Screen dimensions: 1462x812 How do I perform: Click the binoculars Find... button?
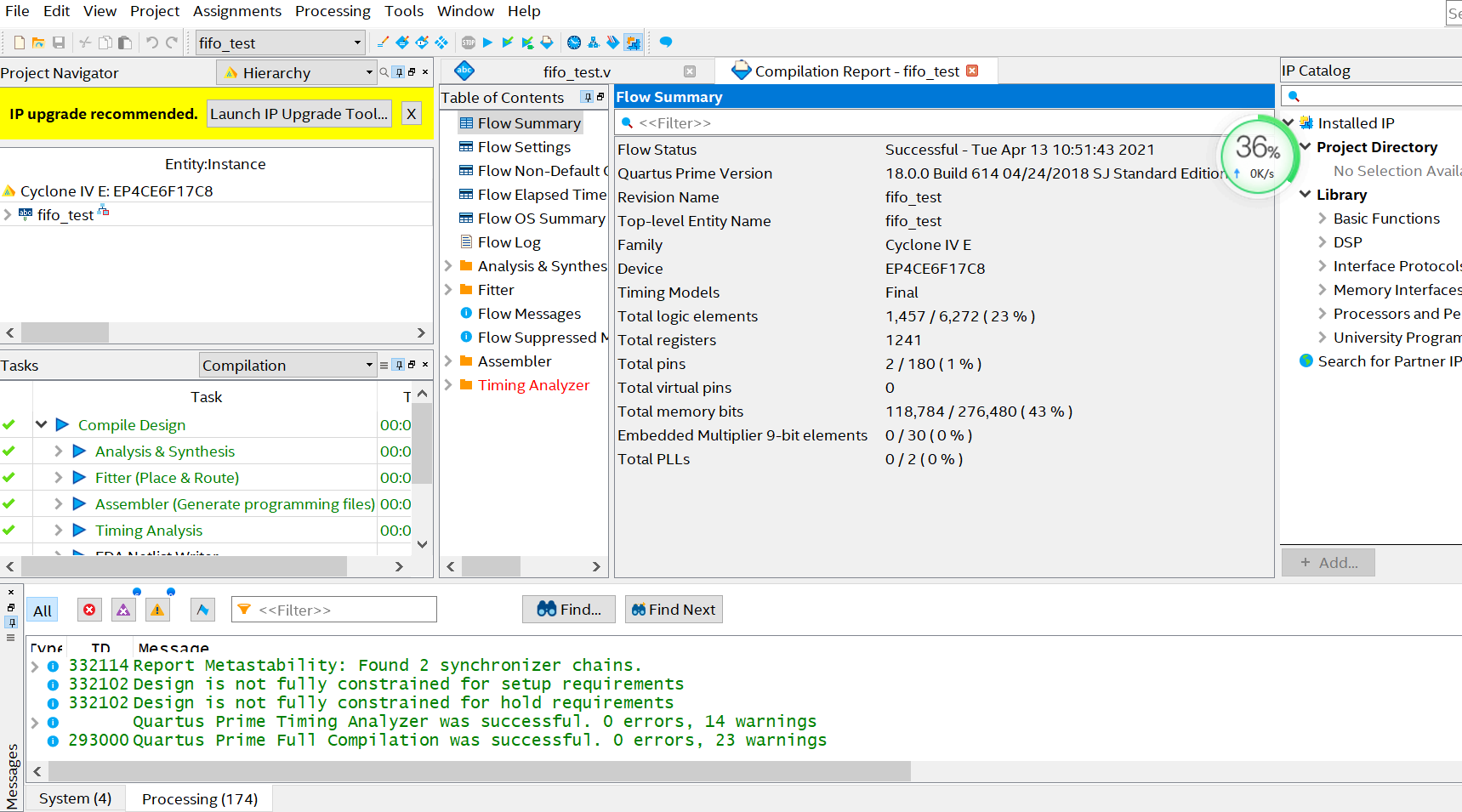coord(569,610)
